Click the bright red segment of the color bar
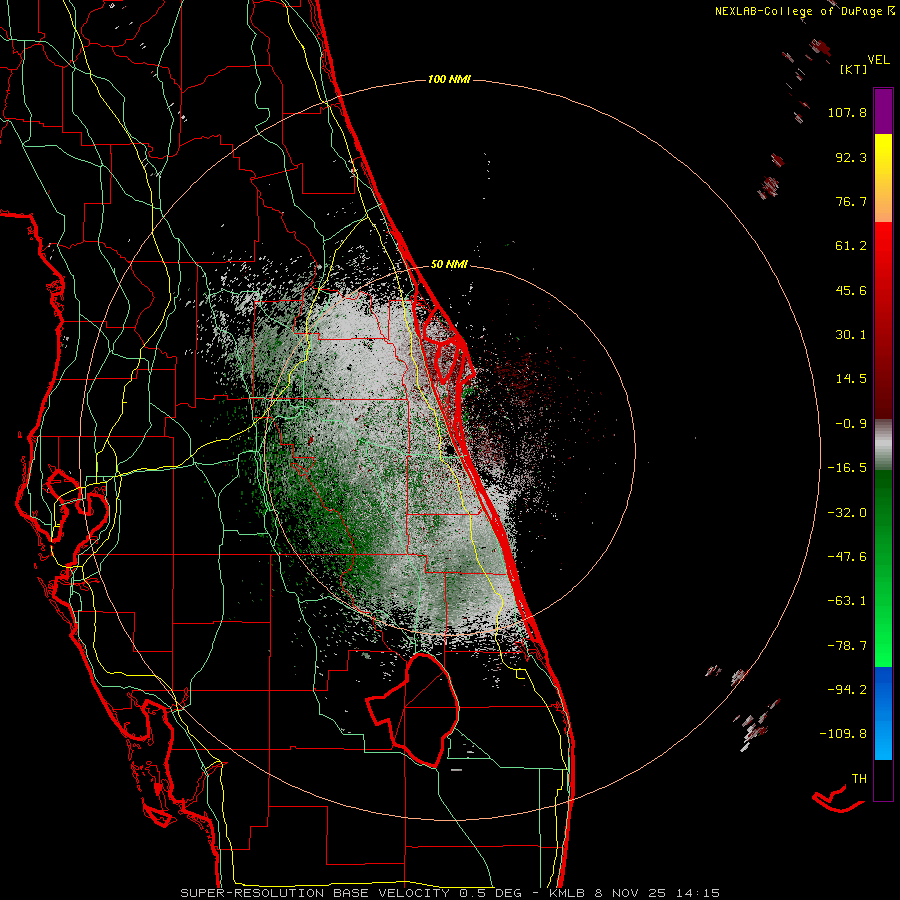Viewport: 900px width, 900px height. point(883,254)
